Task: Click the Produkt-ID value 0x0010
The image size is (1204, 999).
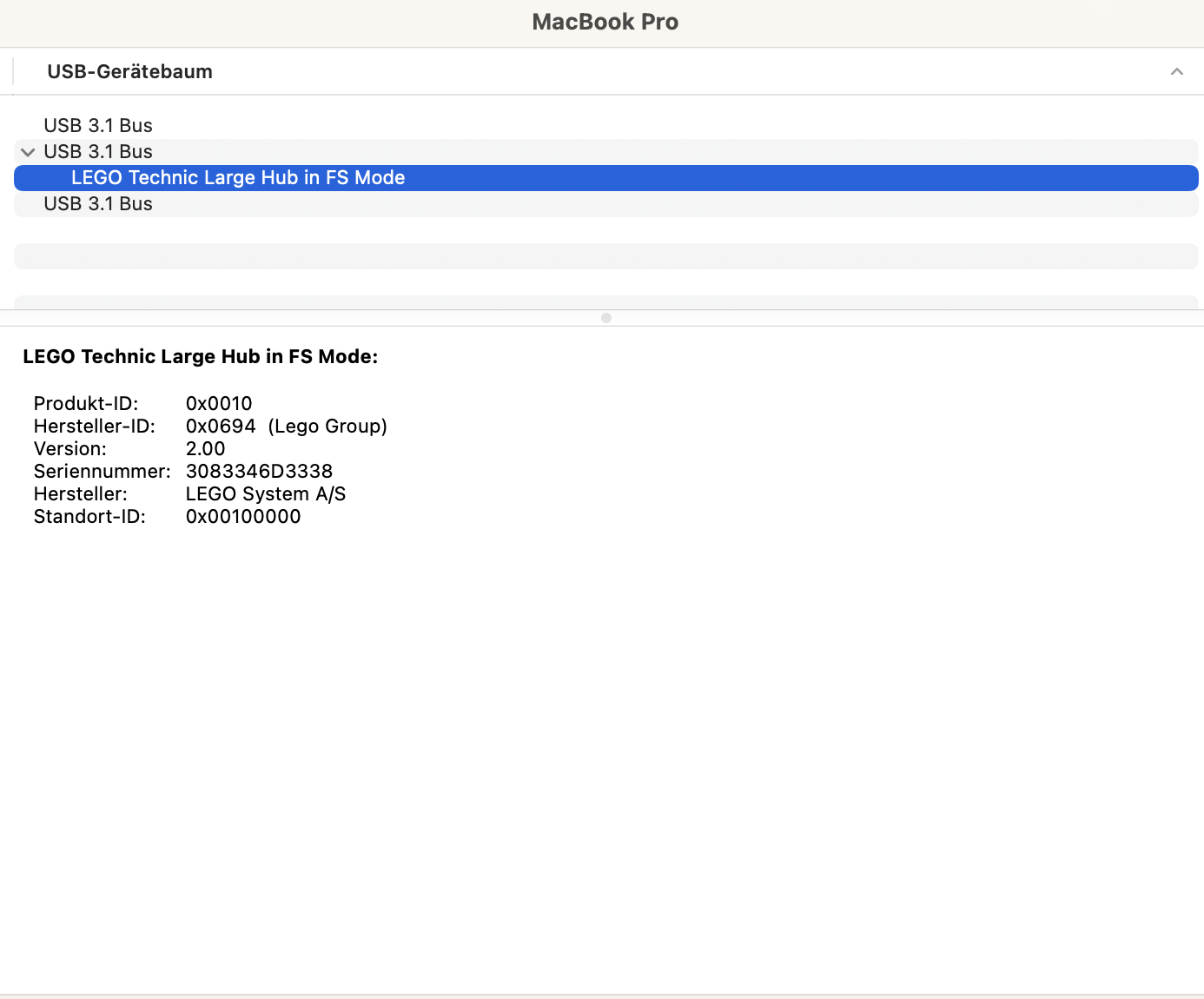Action: (x=219, y=403)
